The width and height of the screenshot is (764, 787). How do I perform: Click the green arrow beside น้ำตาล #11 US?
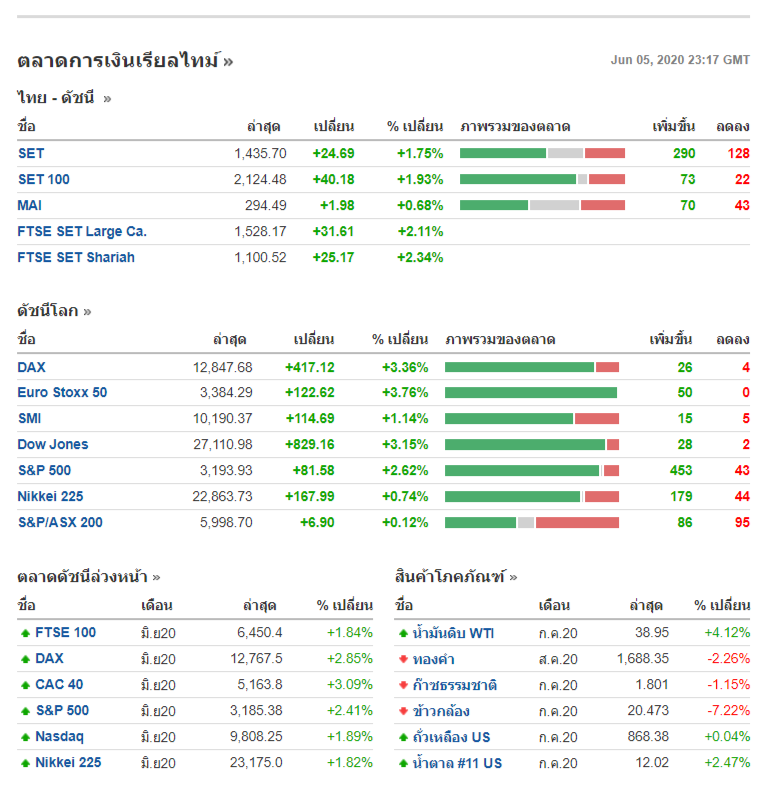tap(403, 763)
